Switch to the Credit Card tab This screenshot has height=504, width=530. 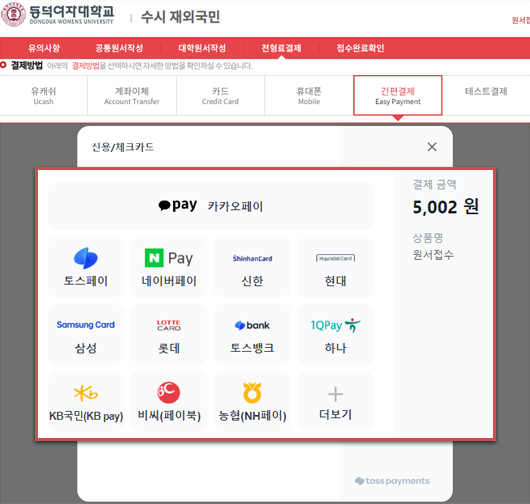[x=220, y=96]
